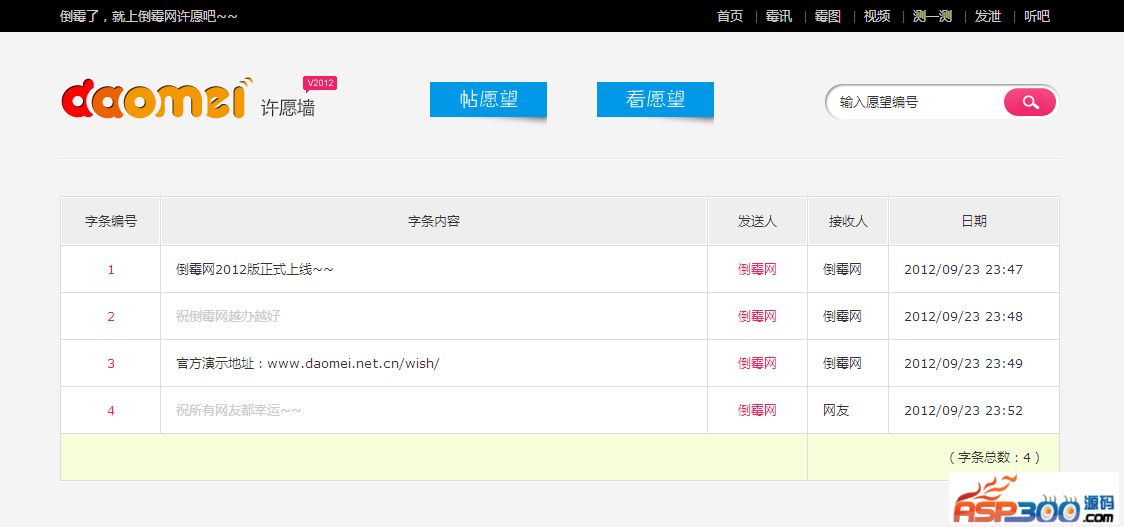Screen dimensions: 1124x527
Task: Click the V2012 version badge
Action: pos(320,83)
